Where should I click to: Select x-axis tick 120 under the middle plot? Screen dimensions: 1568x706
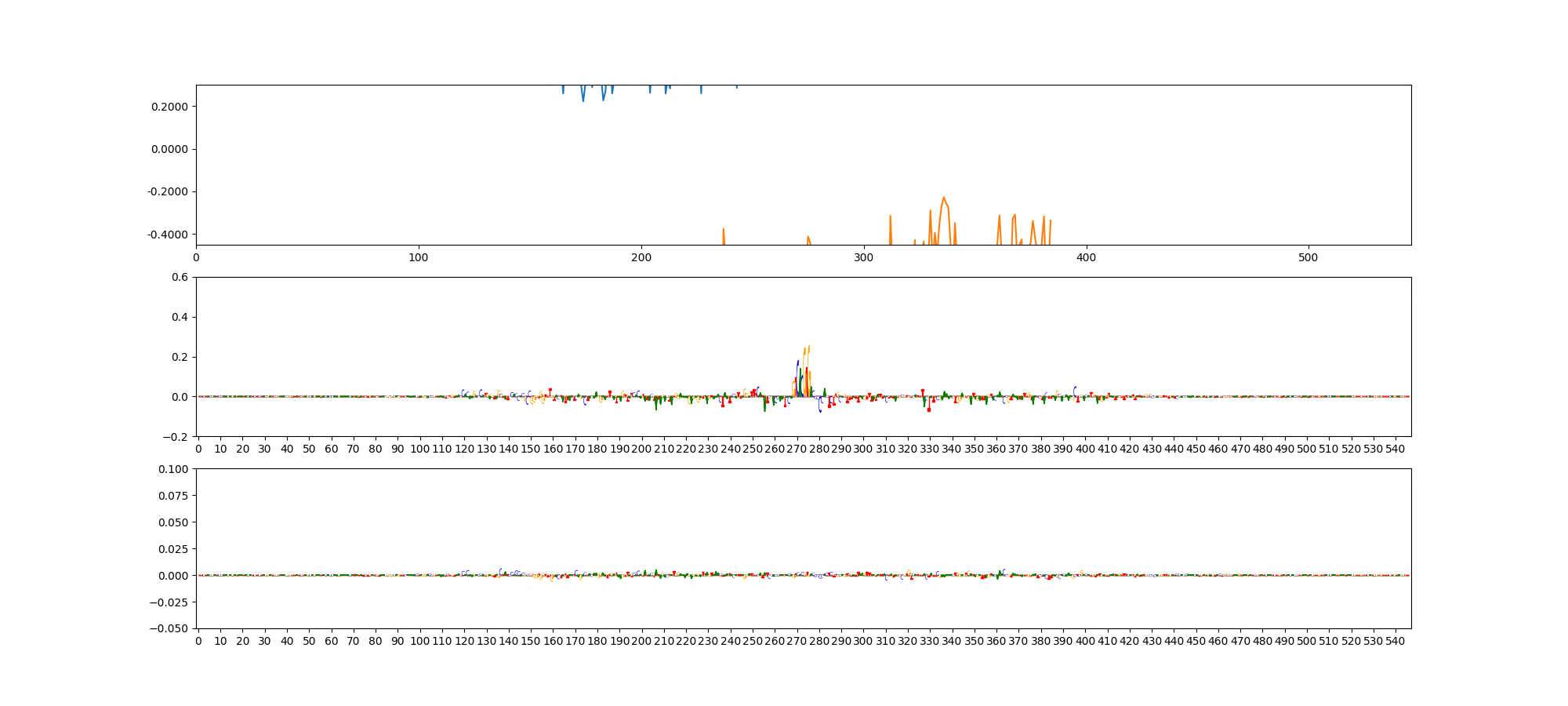coord(464,449)
